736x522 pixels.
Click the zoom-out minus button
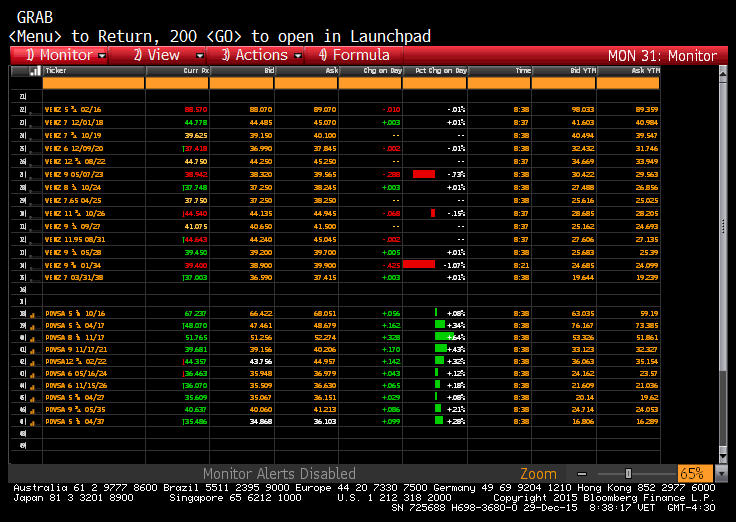[x=582, y=473]
